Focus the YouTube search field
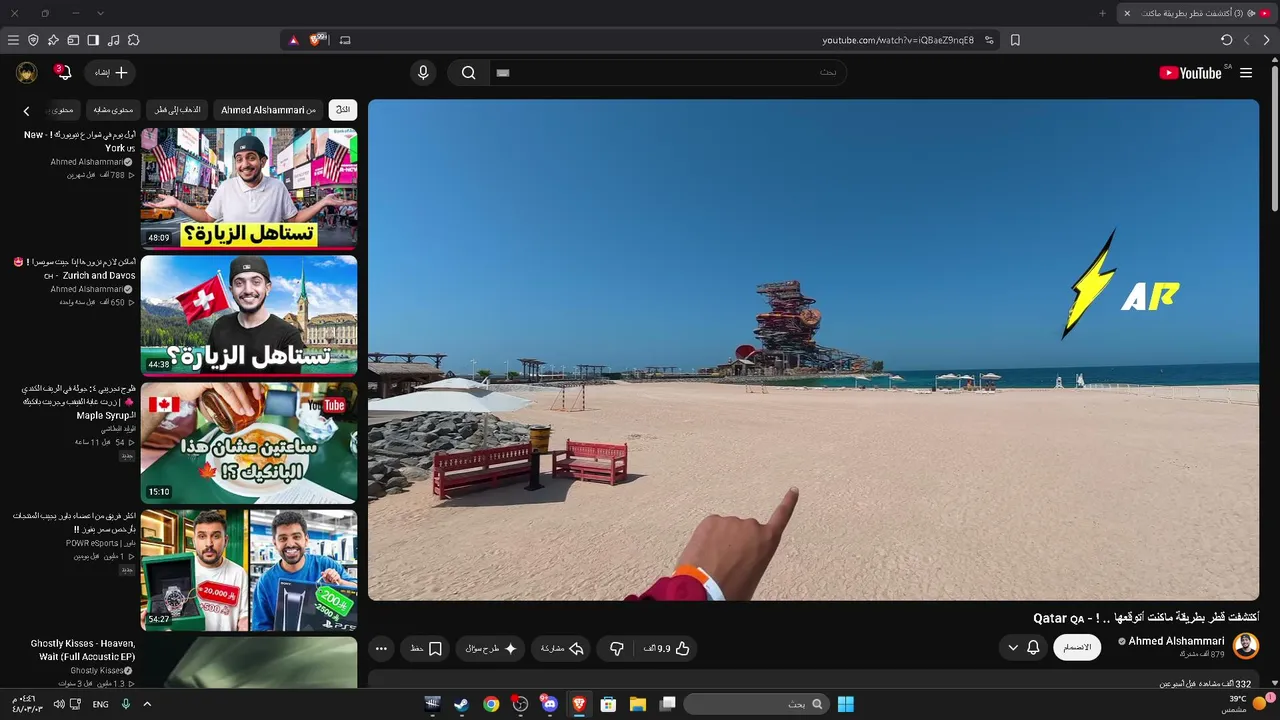The width and height of the screenshot is (1280, 720). pos(666,73)
